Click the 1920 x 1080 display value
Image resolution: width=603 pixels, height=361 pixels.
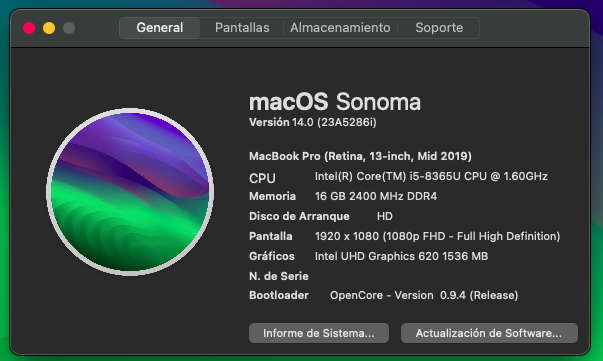437,236
